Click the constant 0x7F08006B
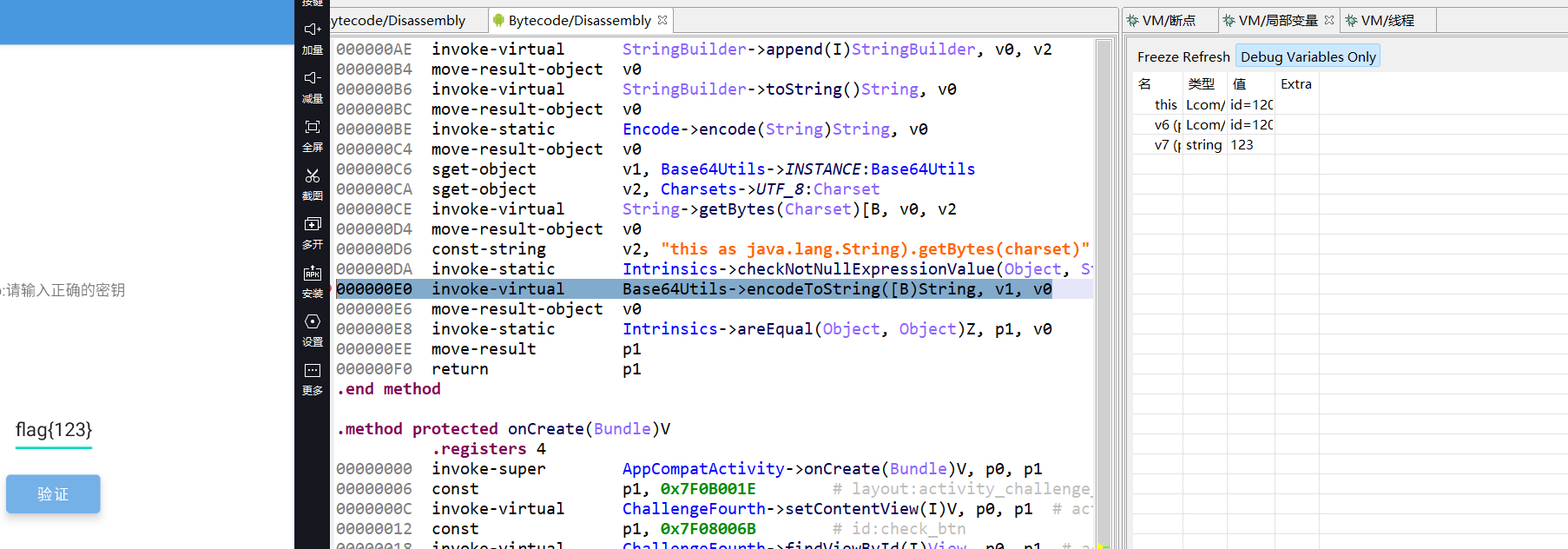 (708, 529)
